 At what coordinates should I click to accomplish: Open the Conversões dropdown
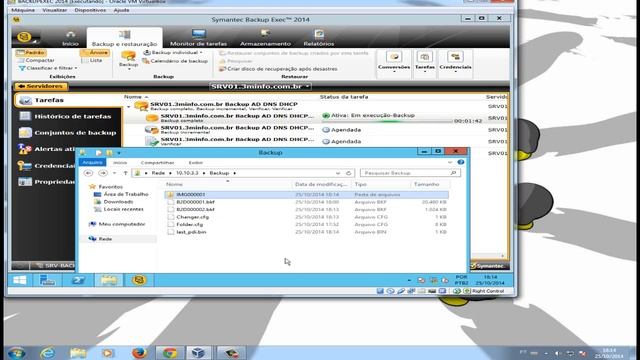click(x=394, y=62)
